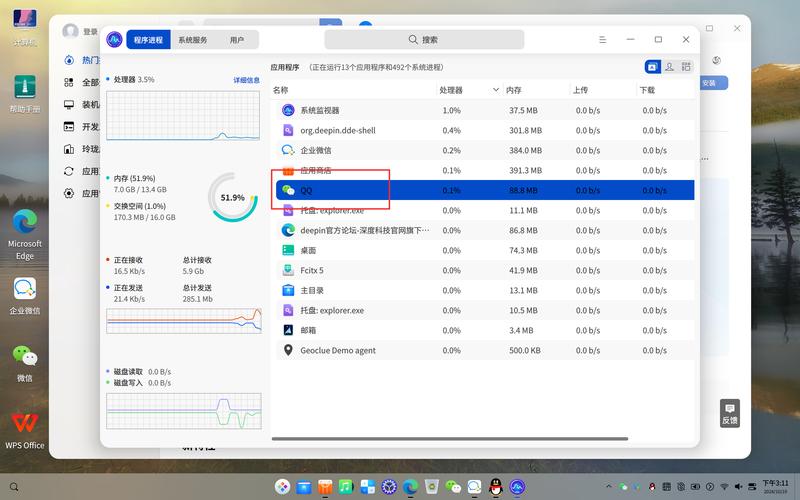The width and height of the screenshot is (800, 500).
Task: Open the 系统服务 tab
Action: coord(193,40)
